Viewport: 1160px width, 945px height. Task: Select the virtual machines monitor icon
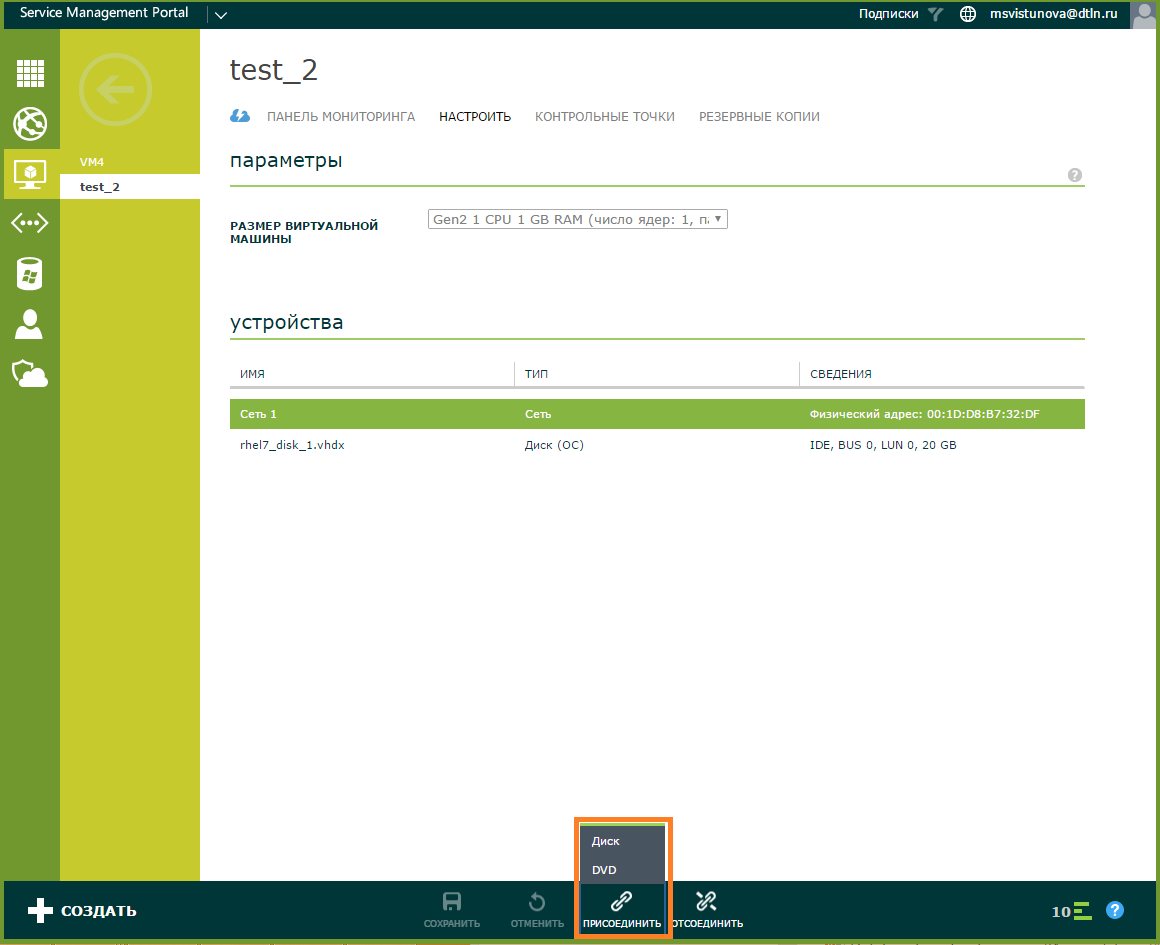30,174
